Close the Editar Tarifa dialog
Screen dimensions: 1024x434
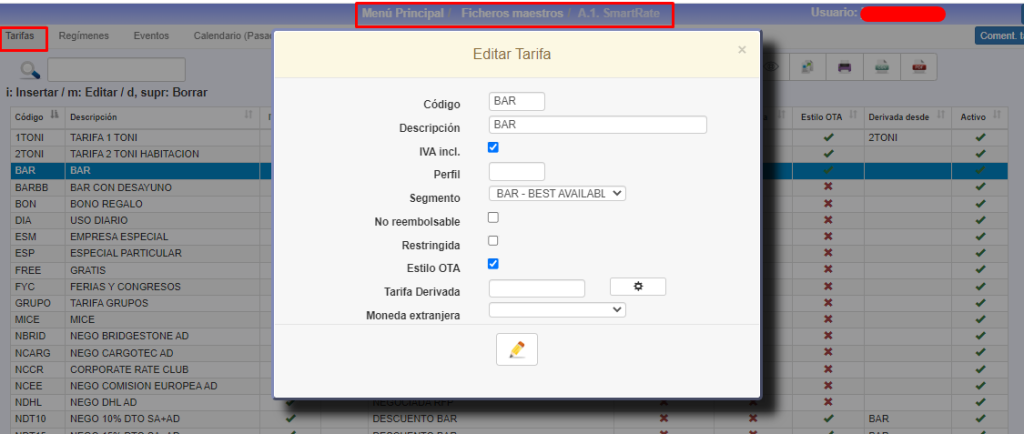[x=741, y=49]
